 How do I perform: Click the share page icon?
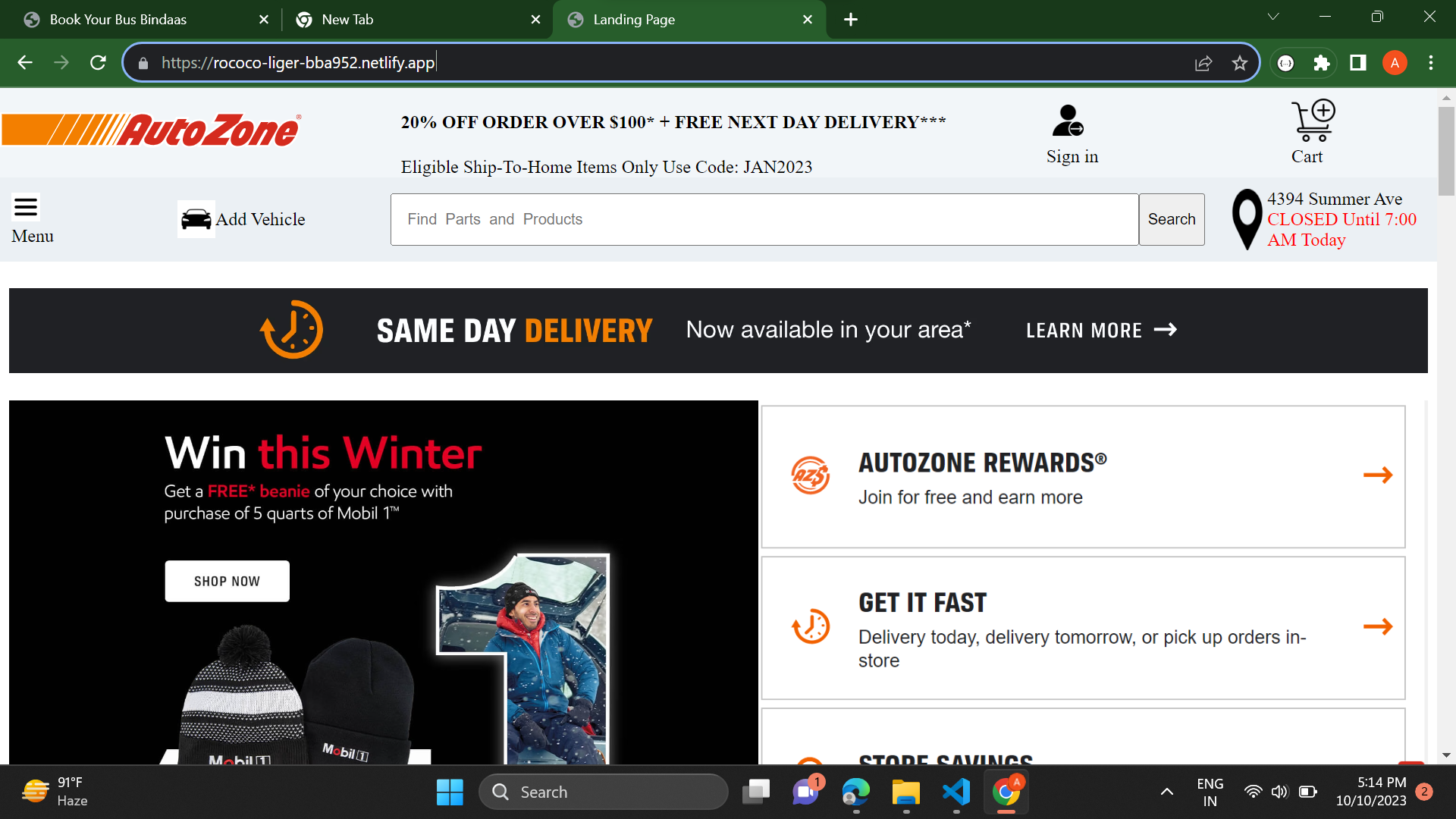(x=1203, y=63)
